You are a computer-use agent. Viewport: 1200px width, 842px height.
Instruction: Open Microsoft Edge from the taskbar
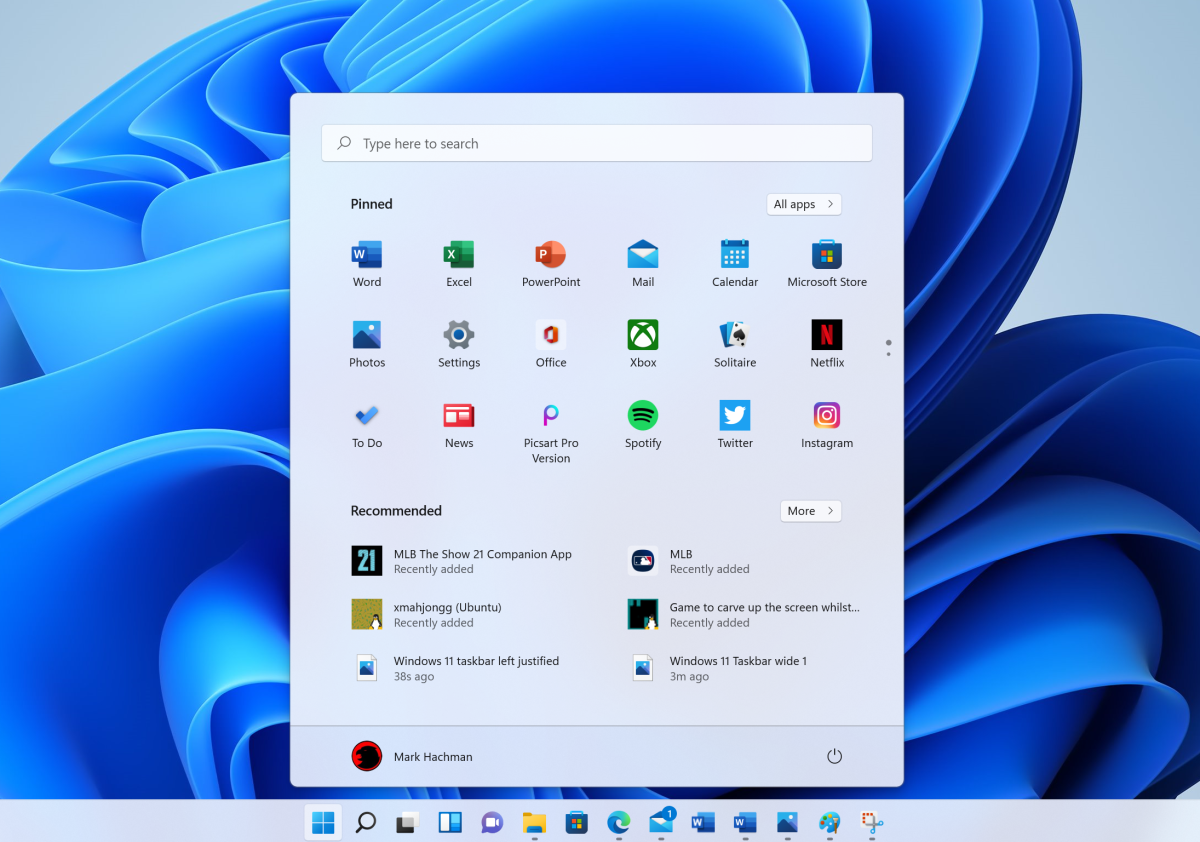(619, 822)
